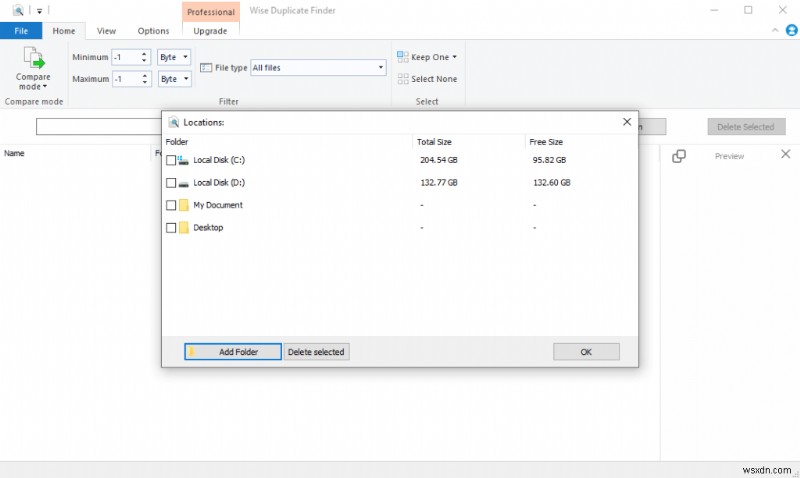Viewport: 800px width, 478px height.
Task: Check the My Document checkbox
Action: coord(171,205)
